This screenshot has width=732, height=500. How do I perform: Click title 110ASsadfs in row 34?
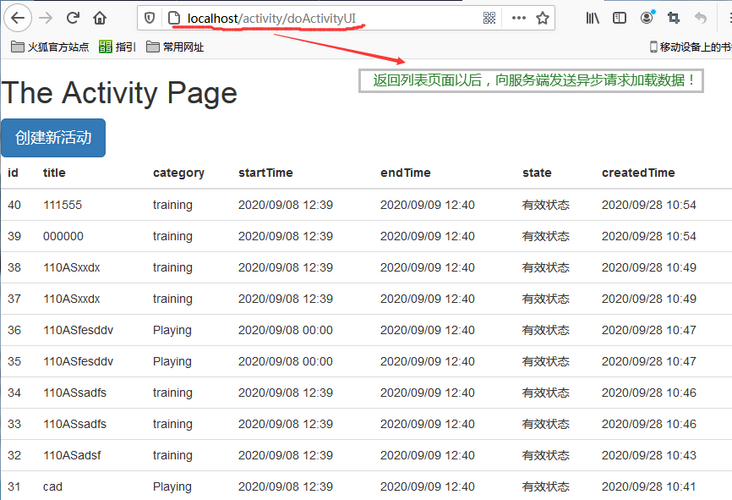click(75, 393)
